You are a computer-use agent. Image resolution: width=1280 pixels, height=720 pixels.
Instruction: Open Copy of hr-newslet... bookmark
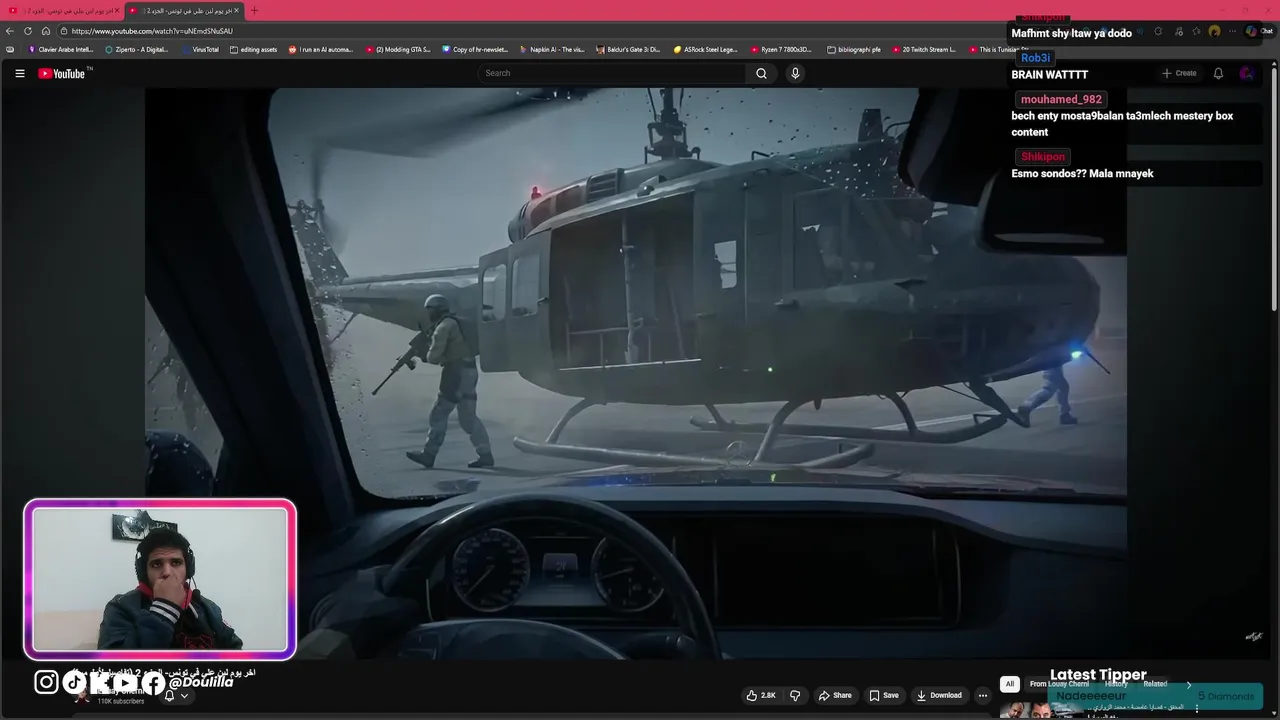[476, 49]
